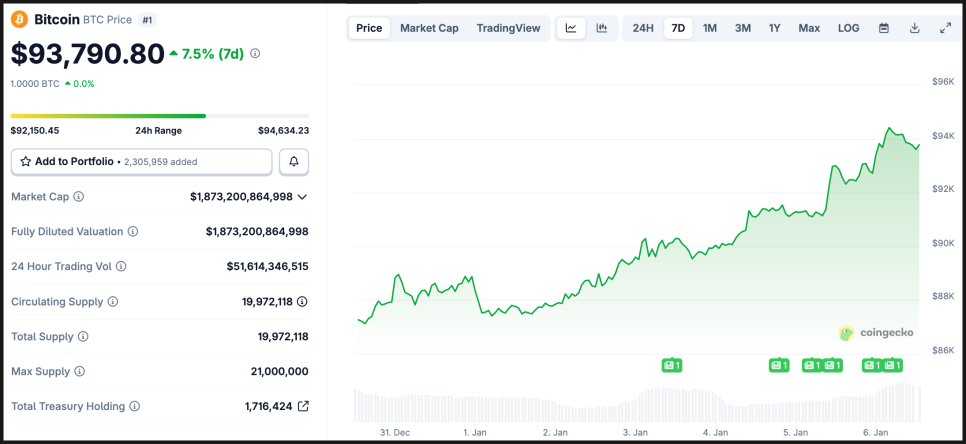
Task: Click the news marker near 3 Jan
Action: (672, 365)
